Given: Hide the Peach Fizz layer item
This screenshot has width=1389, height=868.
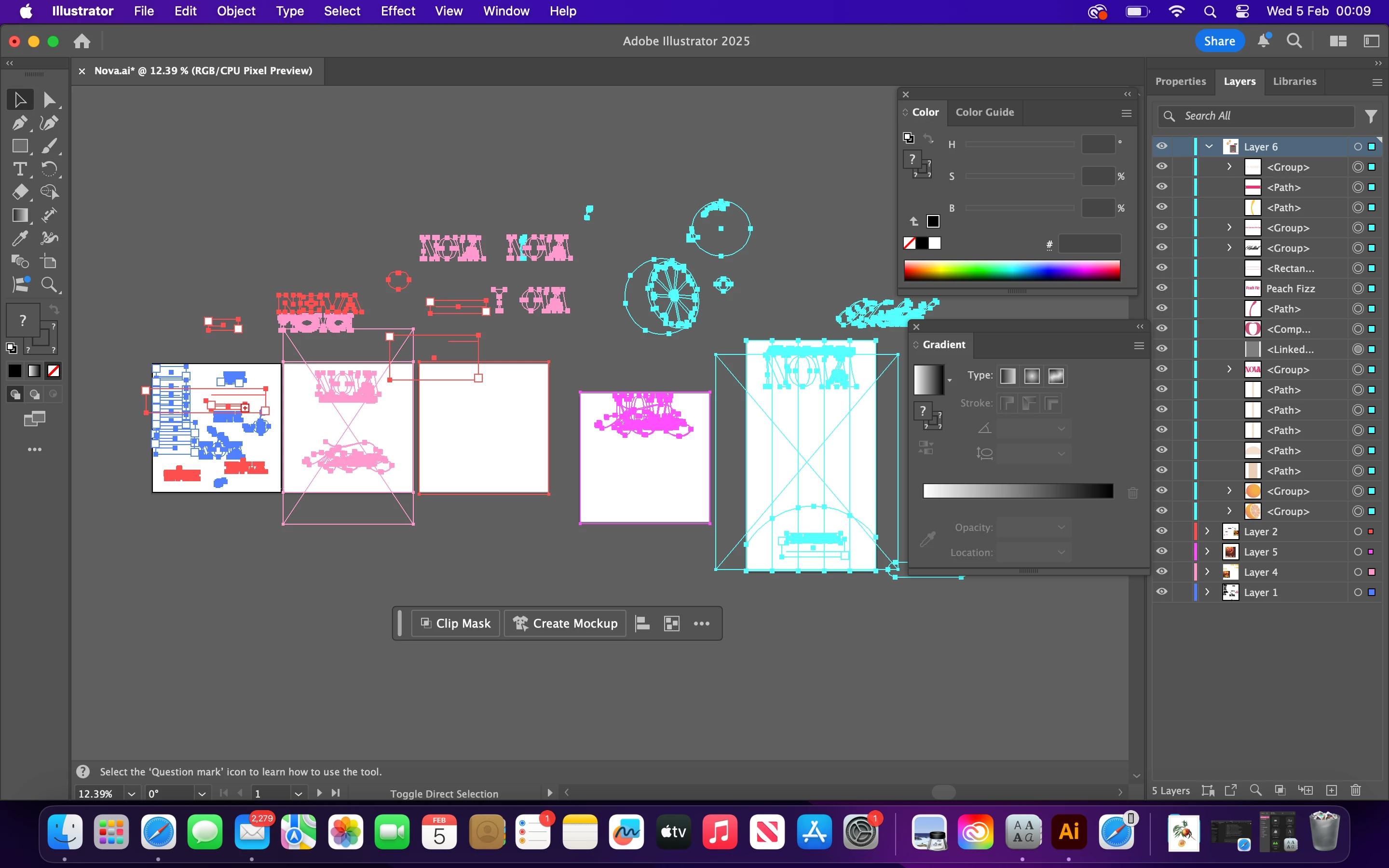Looking at the screenshot, I should [x=1162, y=287].
